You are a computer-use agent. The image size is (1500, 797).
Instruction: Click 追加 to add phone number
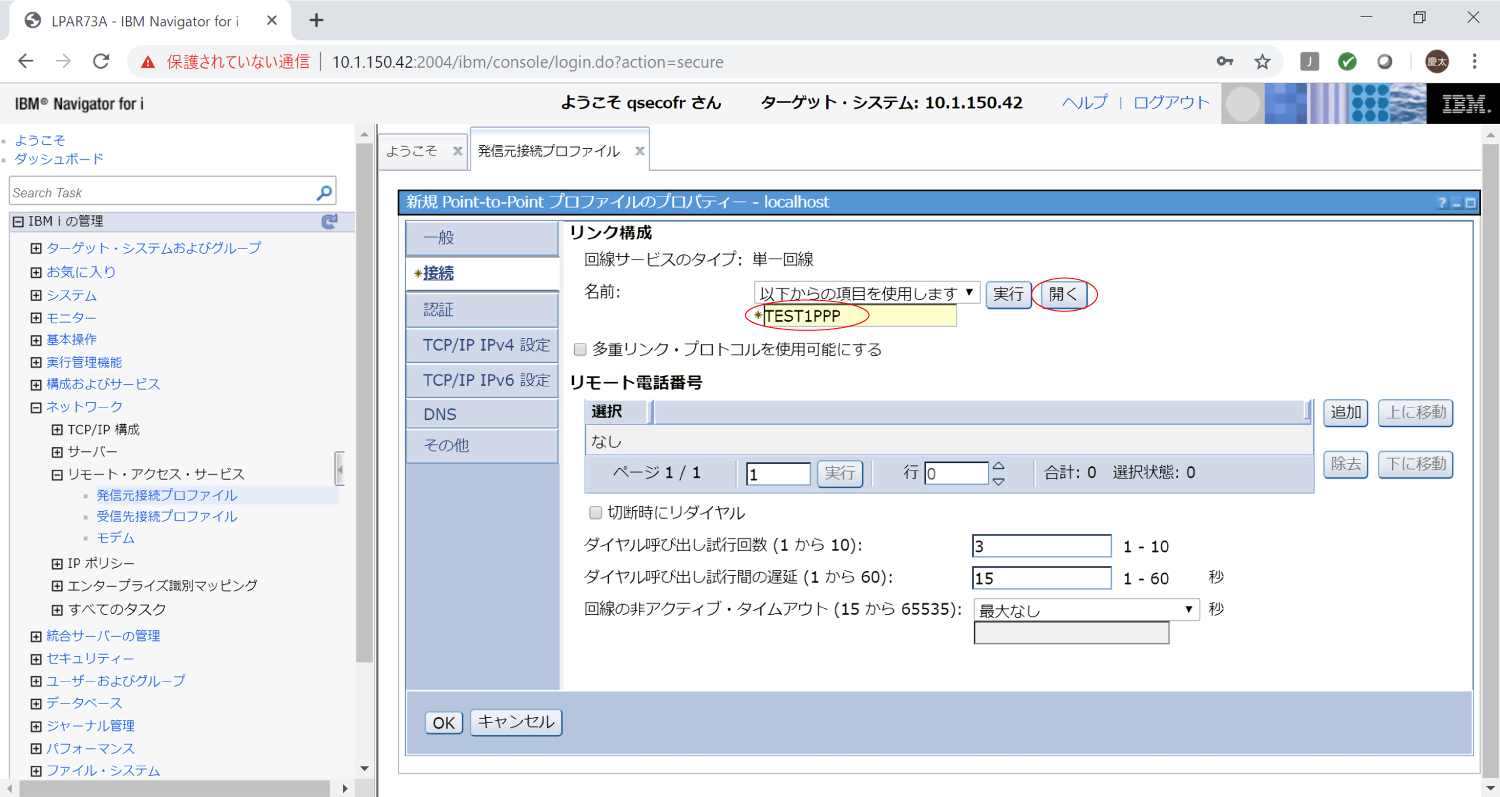click(1346, 413)
